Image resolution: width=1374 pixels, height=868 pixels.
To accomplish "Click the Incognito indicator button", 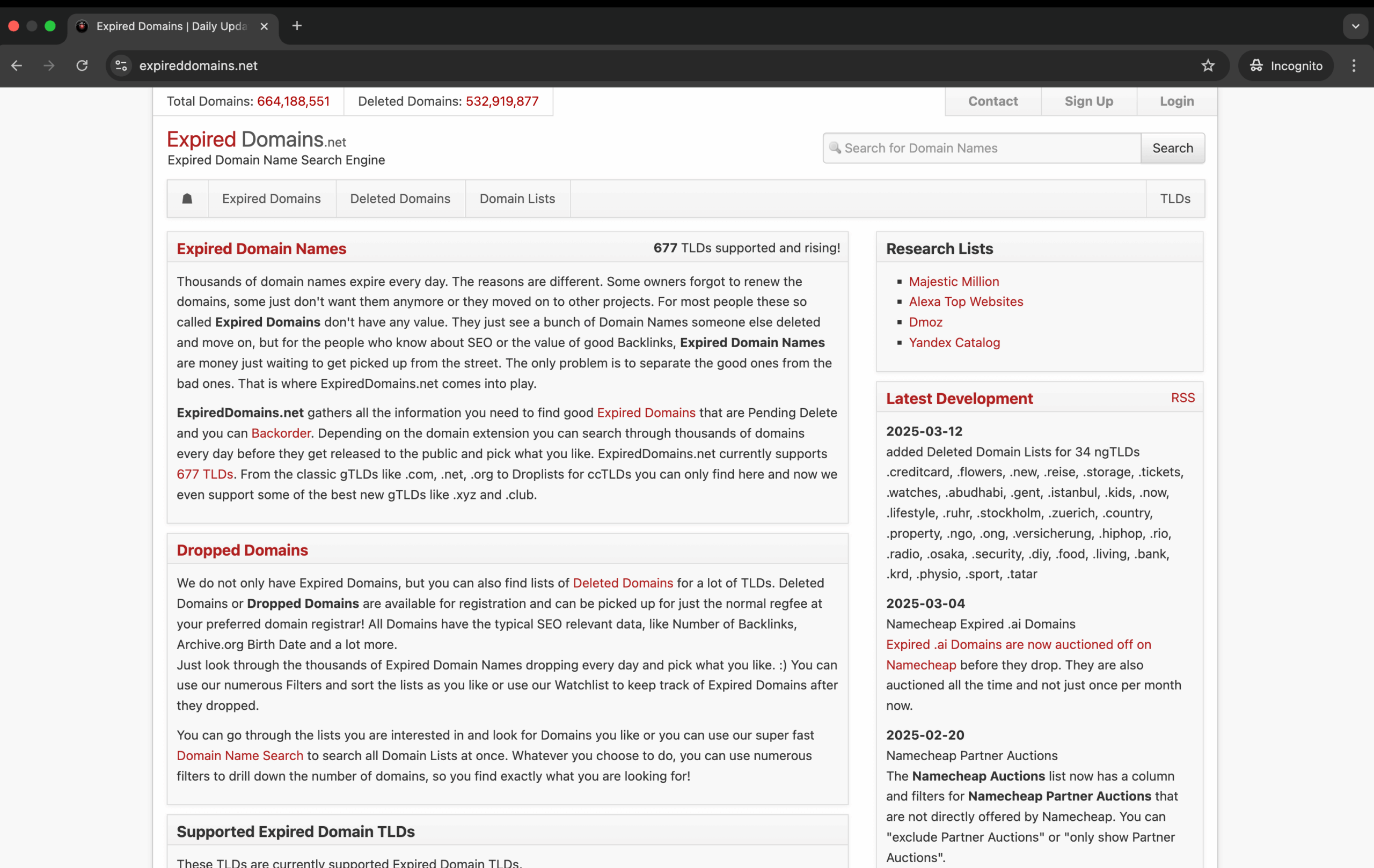I will (x=1285, y=65).
